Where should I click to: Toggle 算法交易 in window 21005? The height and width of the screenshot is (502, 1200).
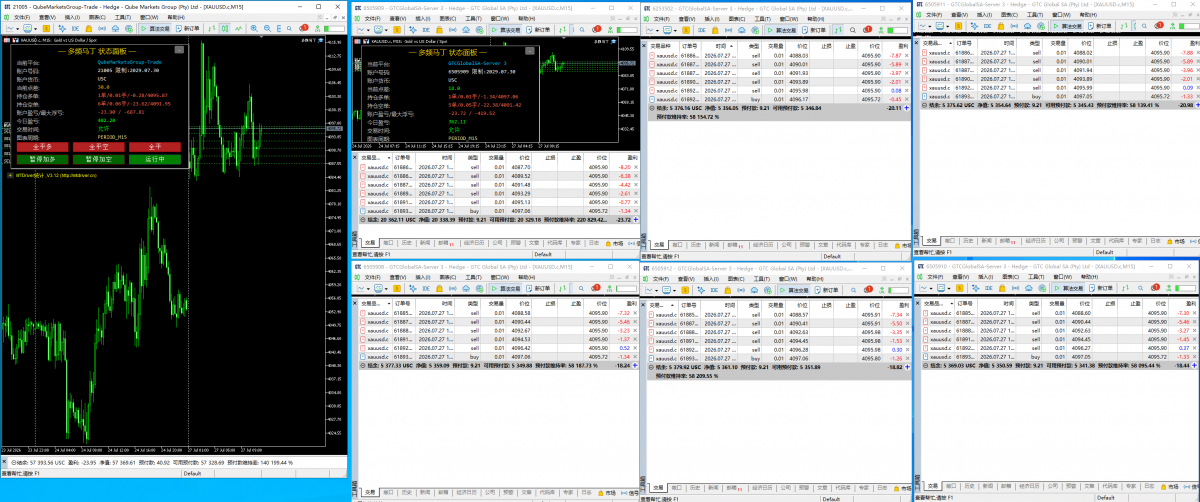click(155, 28)
